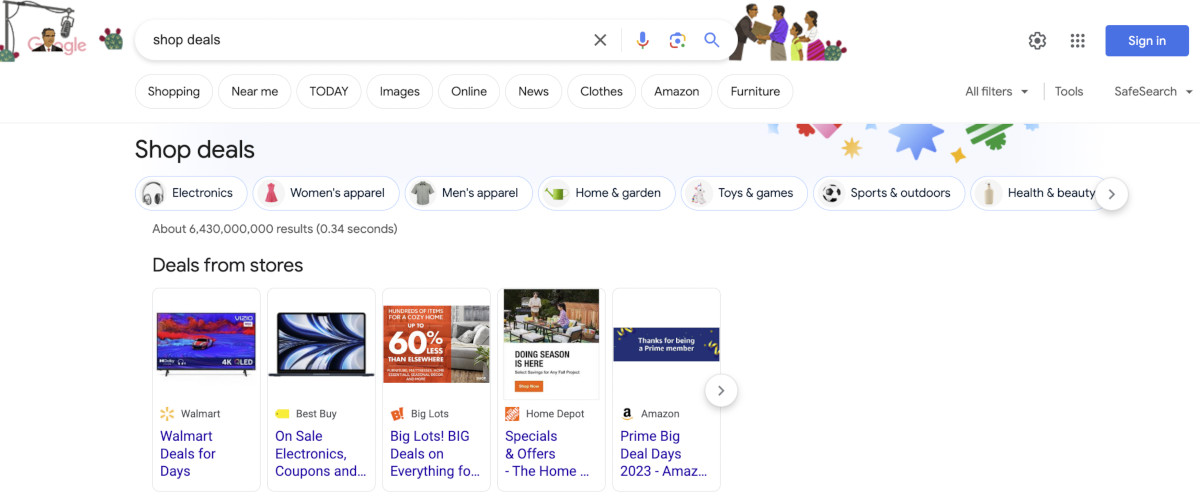Choose the Men's apparel category chip

click(x=469, y=193)
